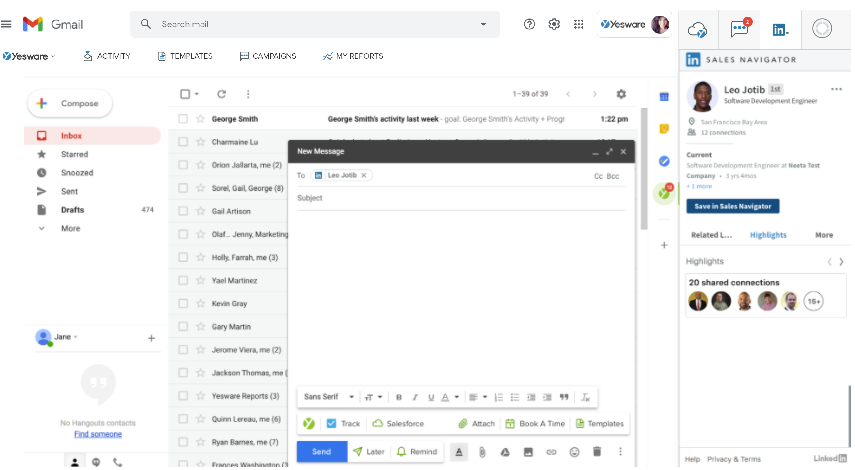Viewport: 855px width, 470px height.
Task: Switch to the Highlights tab
Action: click(768, 235)
